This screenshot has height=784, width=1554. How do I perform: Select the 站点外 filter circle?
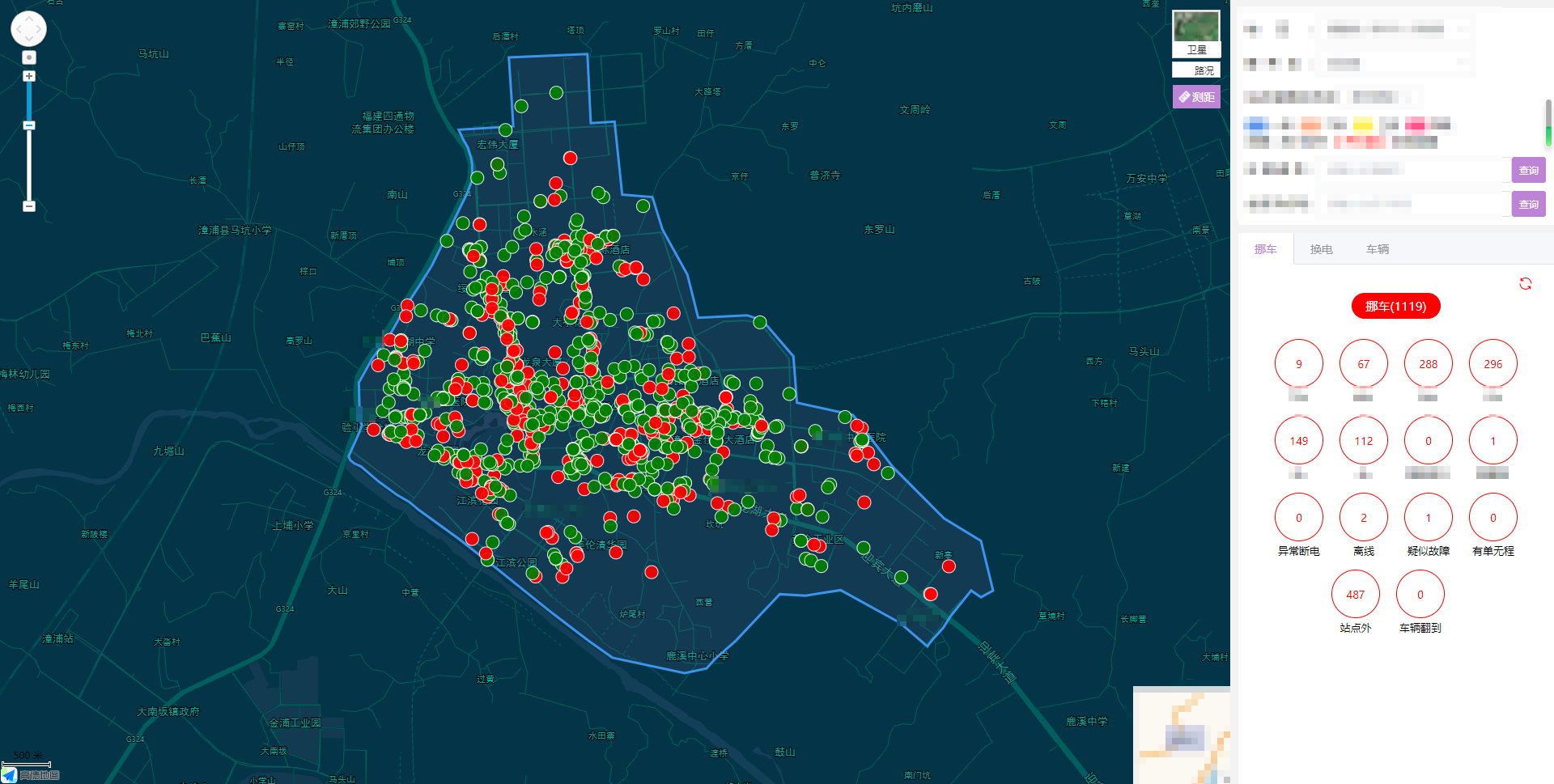1355,595
